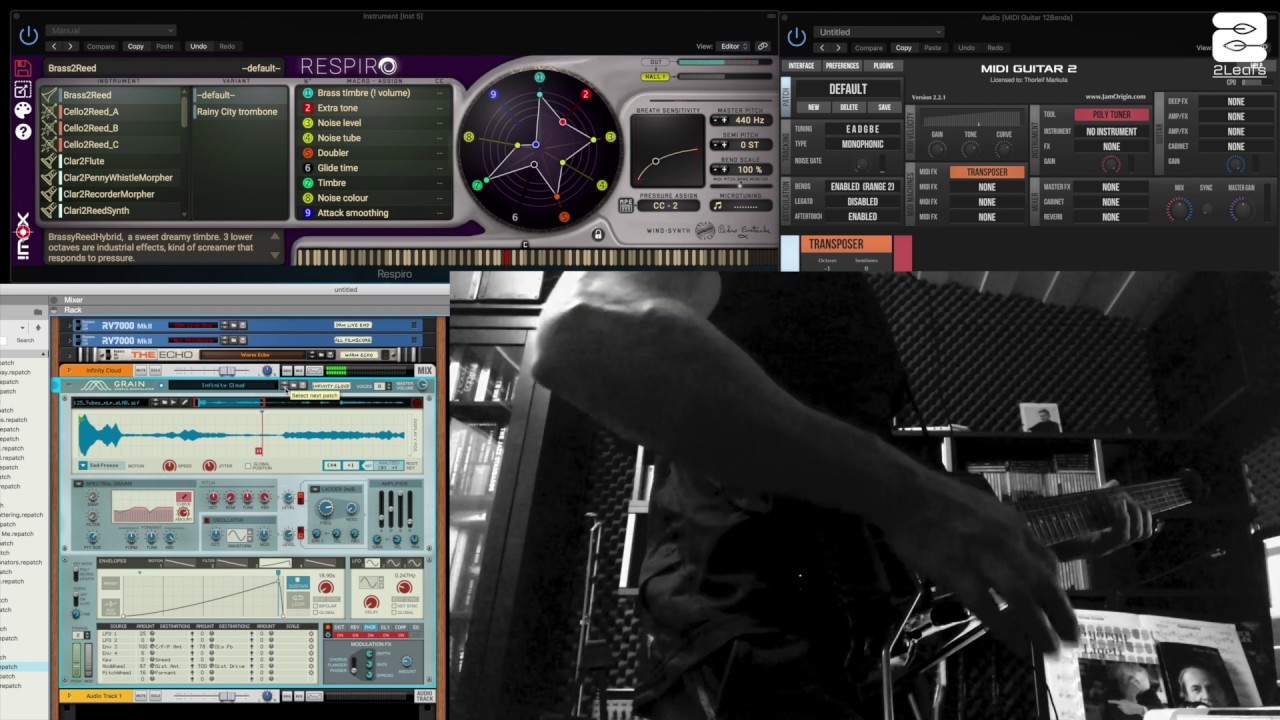Click the Copy button in Respiro window
Screen dimensions: 1280x720
(136, 46)
